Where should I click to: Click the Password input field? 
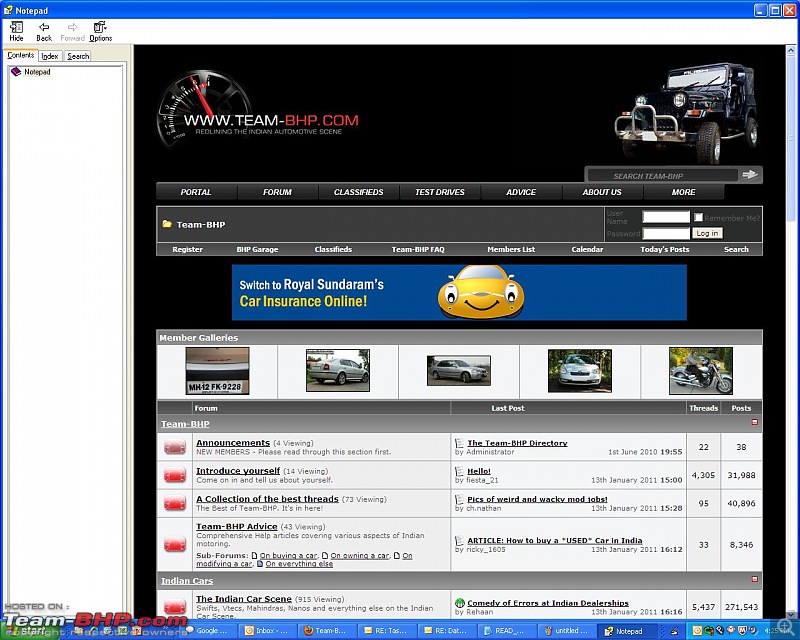666,234
